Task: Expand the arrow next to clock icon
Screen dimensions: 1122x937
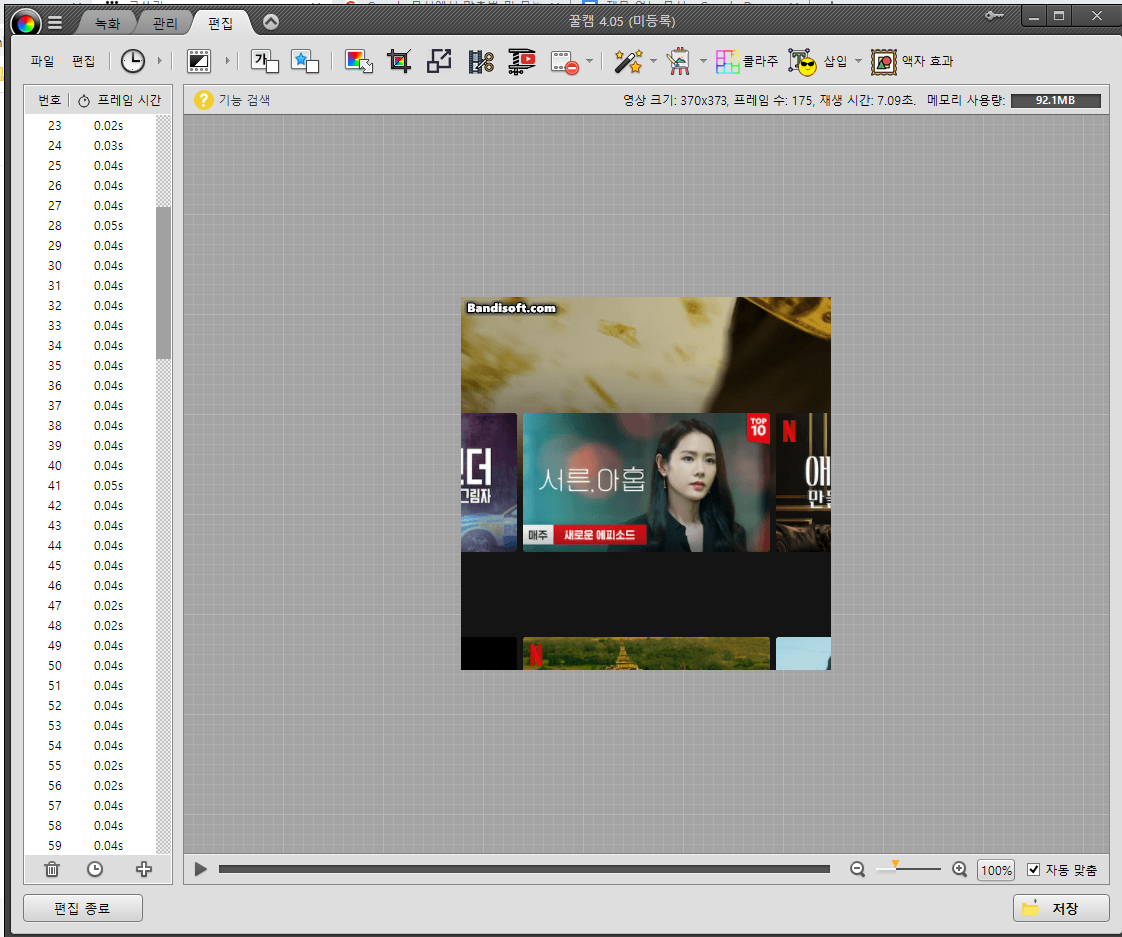Action: click(160, 61)
